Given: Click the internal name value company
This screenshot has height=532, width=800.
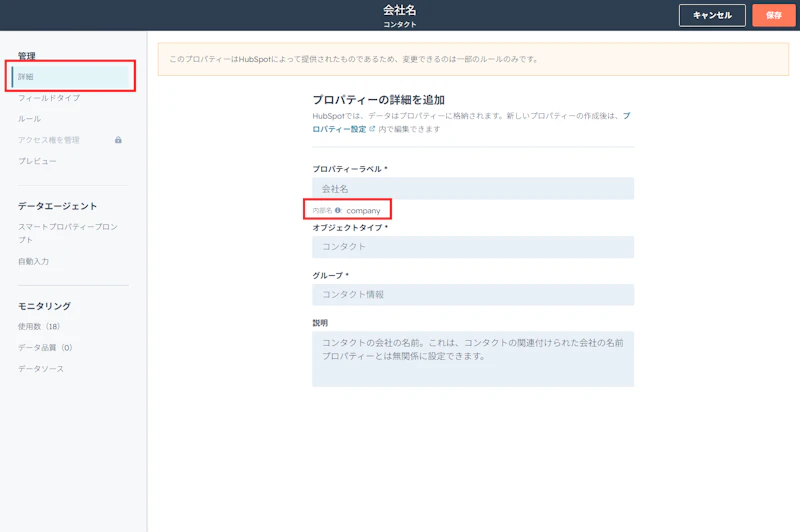Looking at the screenshot, I should click(x=363, y=211).
